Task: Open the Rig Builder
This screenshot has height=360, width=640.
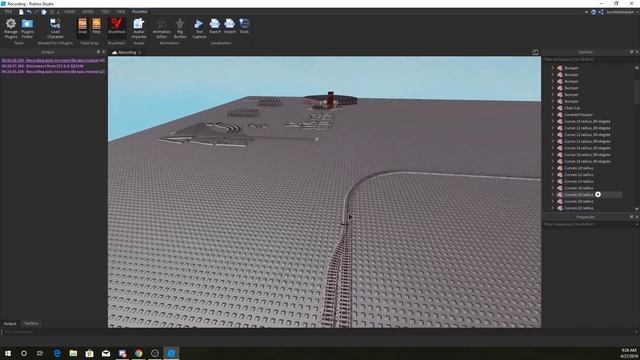Action: 180,28
